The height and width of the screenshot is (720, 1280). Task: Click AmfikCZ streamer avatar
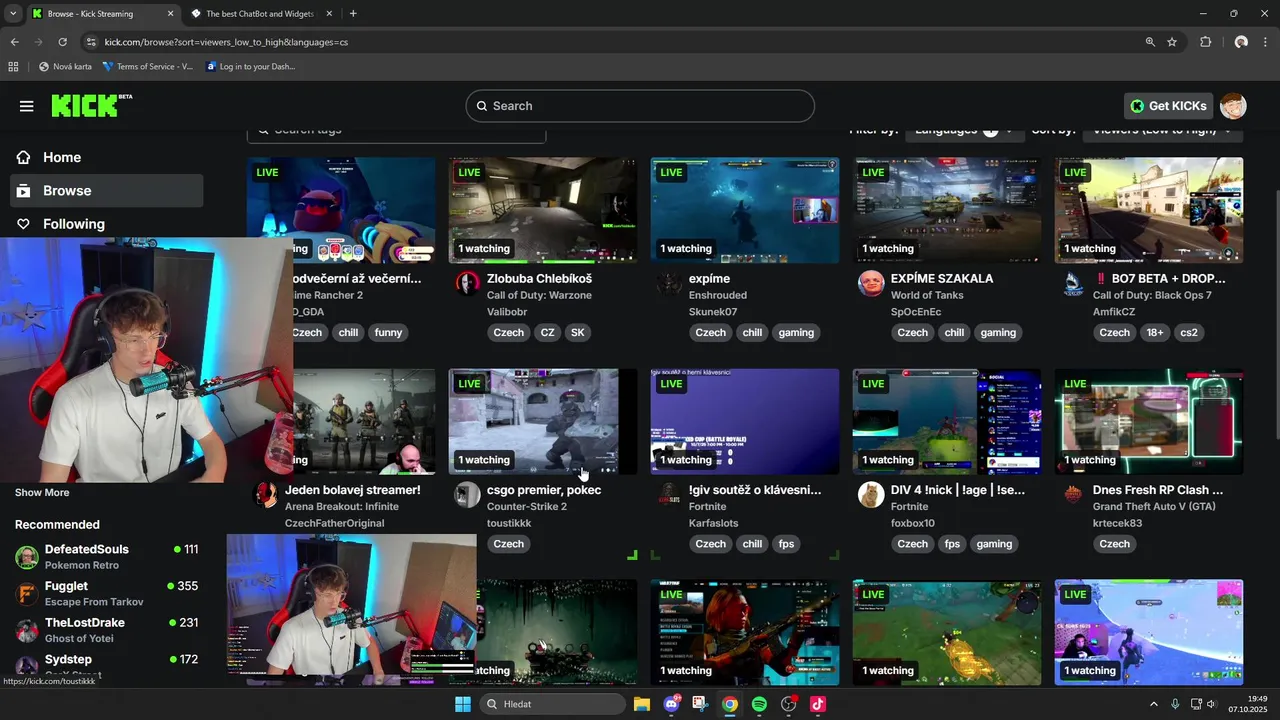click(1074, 284)
